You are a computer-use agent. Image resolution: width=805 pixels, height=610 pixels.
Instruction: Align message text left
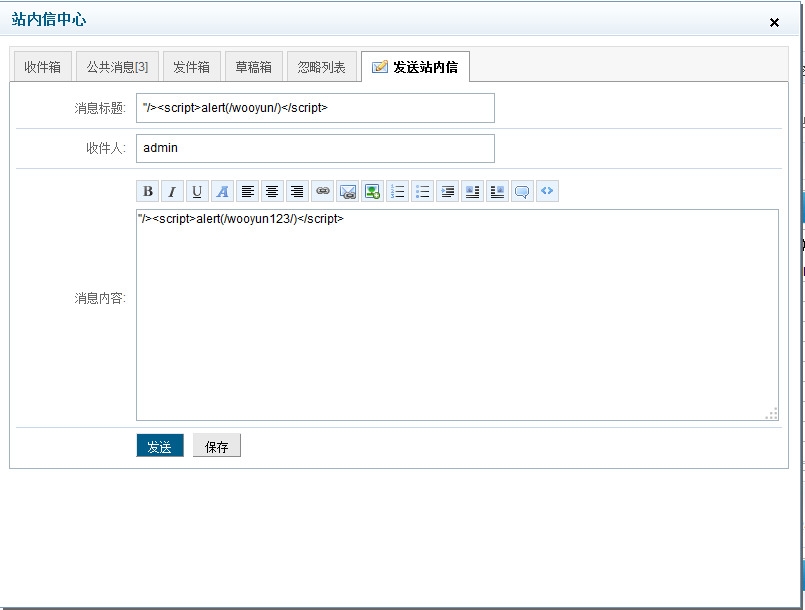[247, 192]
